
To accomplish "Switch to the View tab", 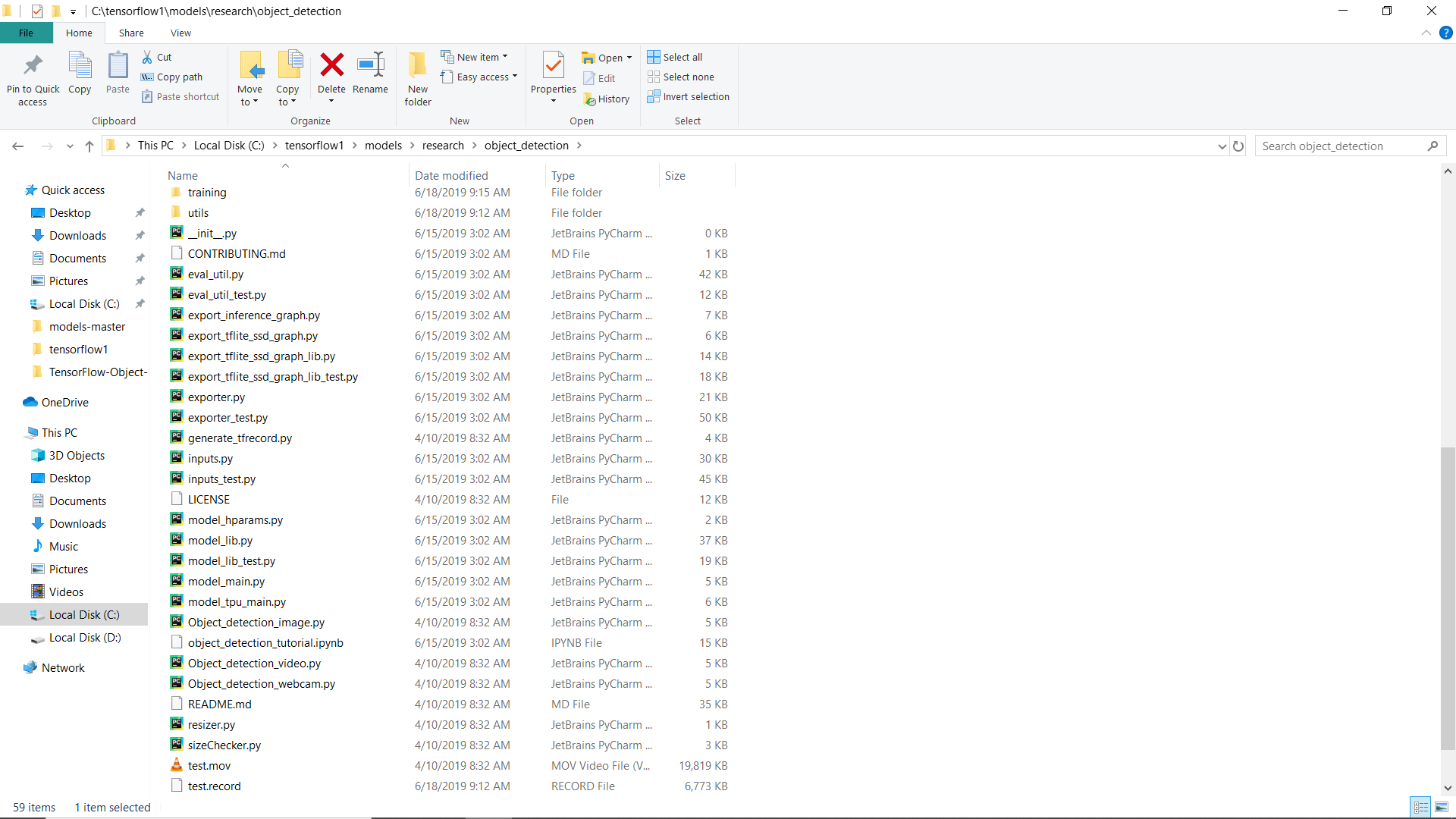I will [x=180, y=33].
